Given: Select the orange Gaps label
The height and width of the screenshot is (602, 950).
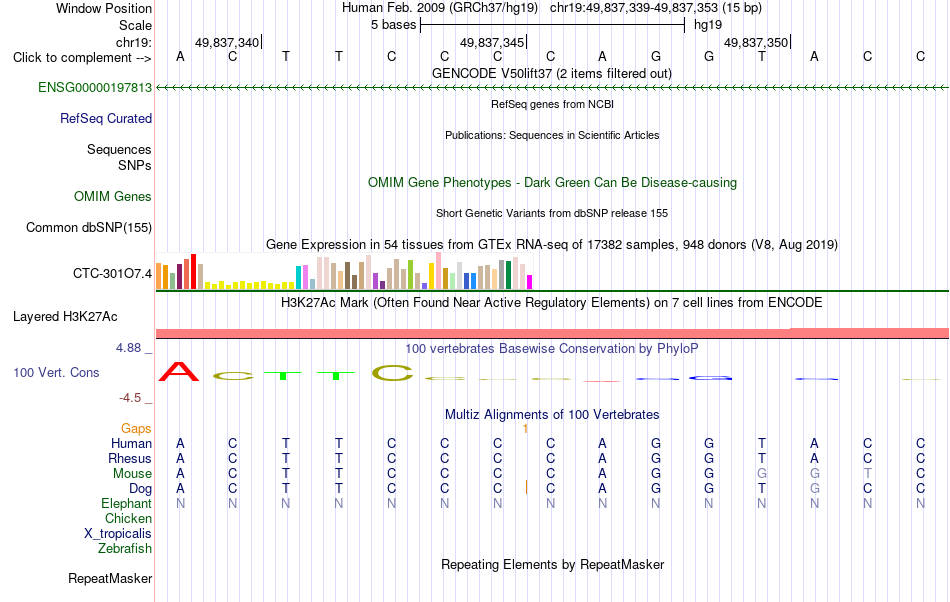Looking at the screenshot, I should pos(136,429).
